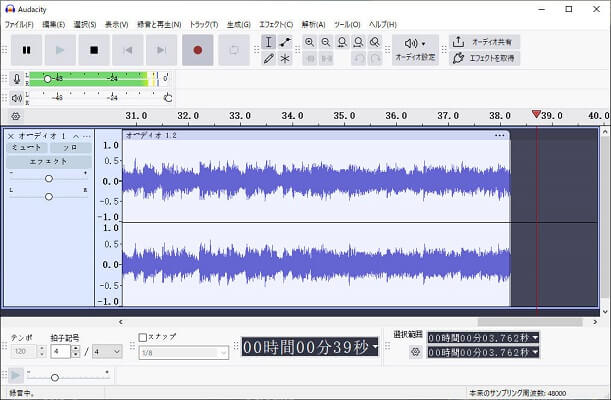Open selection end time format dropdown

535,352
